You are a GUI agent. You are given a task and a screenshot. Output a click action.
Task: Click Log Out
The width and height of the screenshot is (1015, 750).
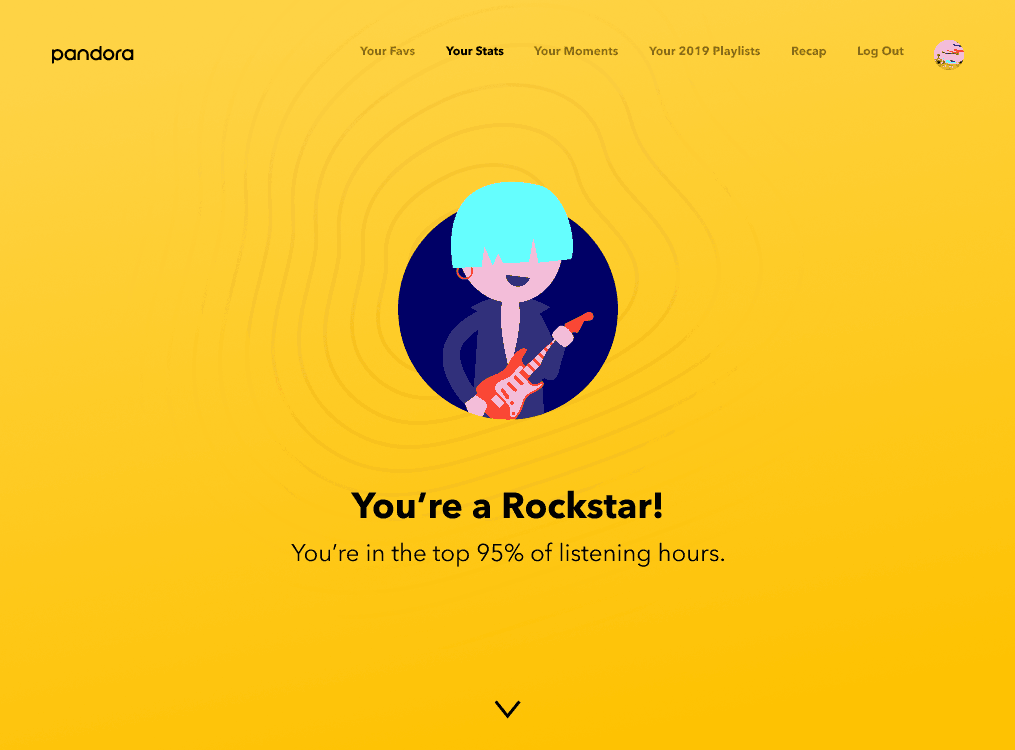tap(880, 51)
